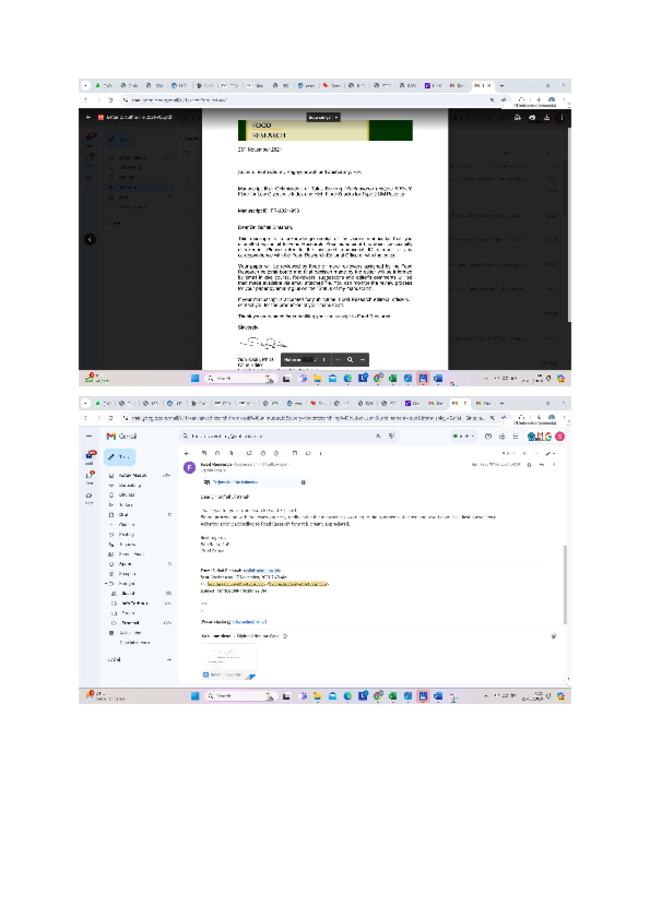Open Gmail main menu hamburger icon

click(x=89, y=436)
